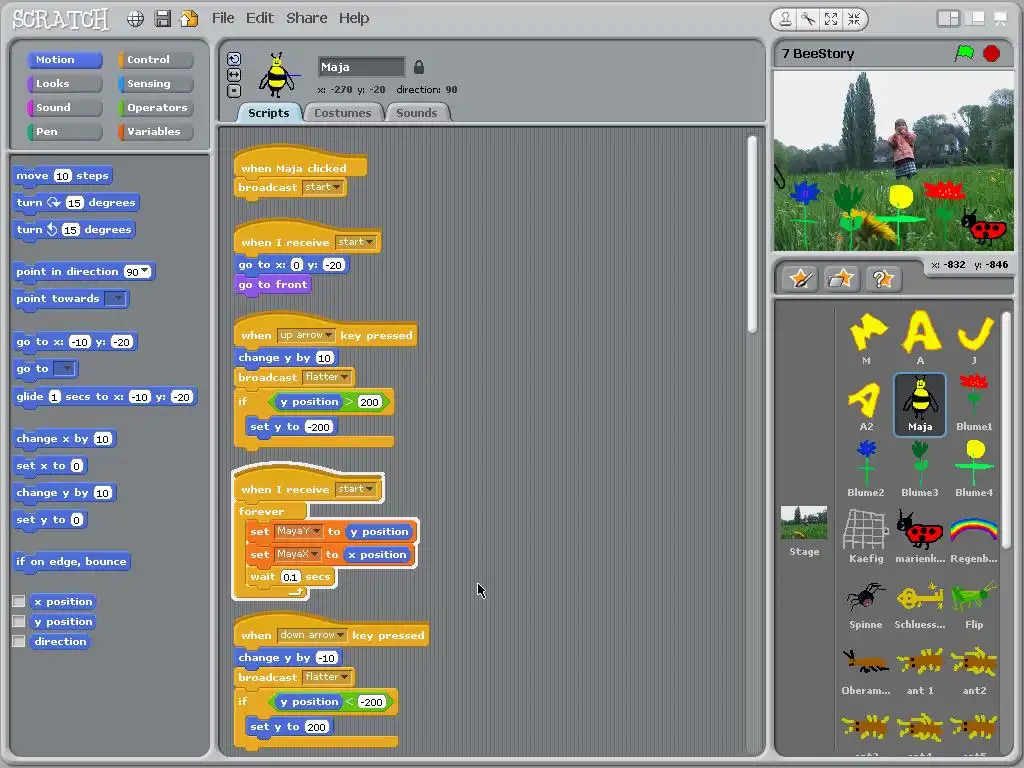Open the Share menu
This screenshot has height=768, width=1024.
click(306, 18)
